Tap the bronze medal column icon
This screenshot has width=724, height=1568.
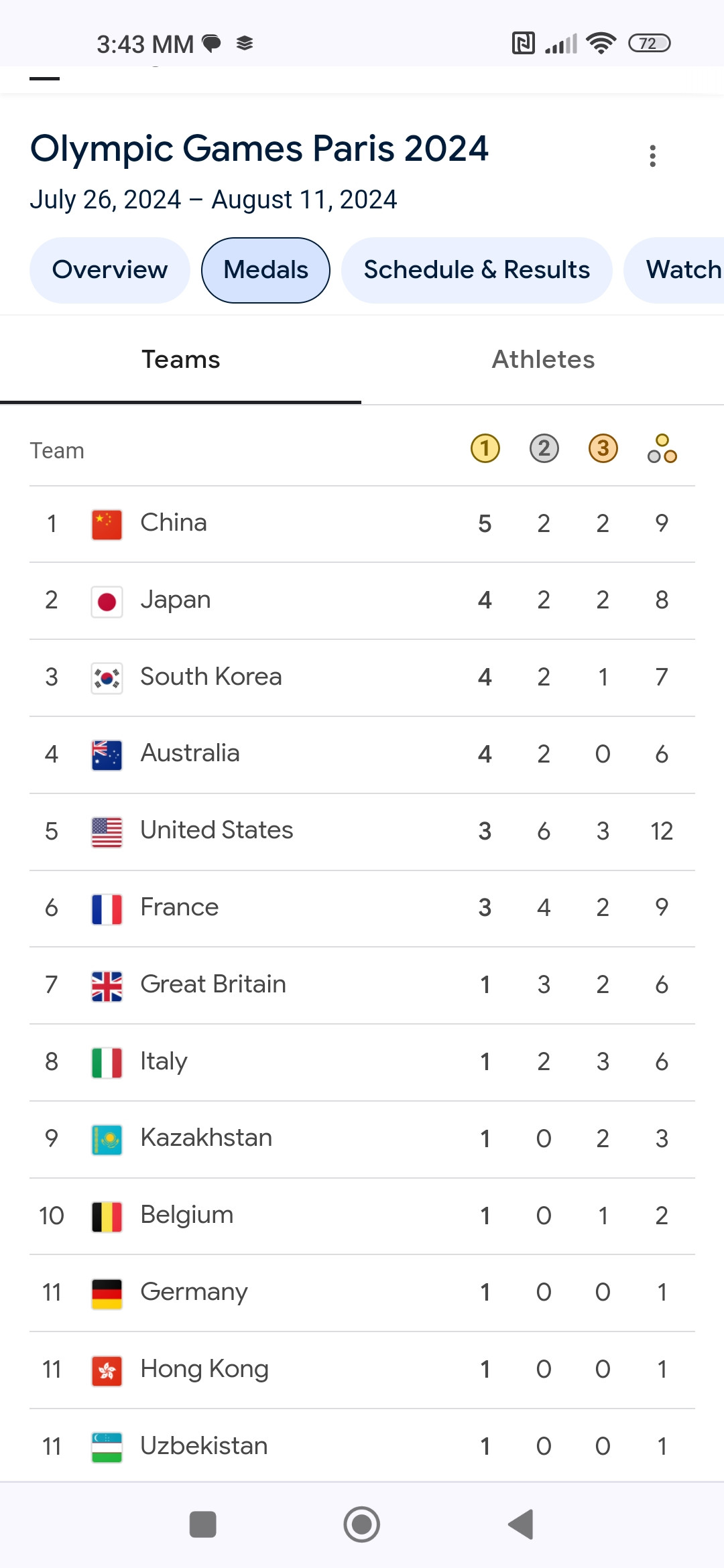(603, 448)
